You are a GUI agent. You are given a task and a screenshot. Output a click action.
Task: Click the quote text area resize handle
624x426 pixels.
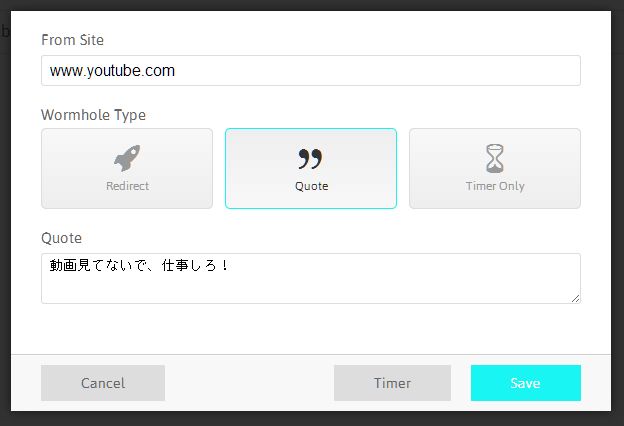575,299
